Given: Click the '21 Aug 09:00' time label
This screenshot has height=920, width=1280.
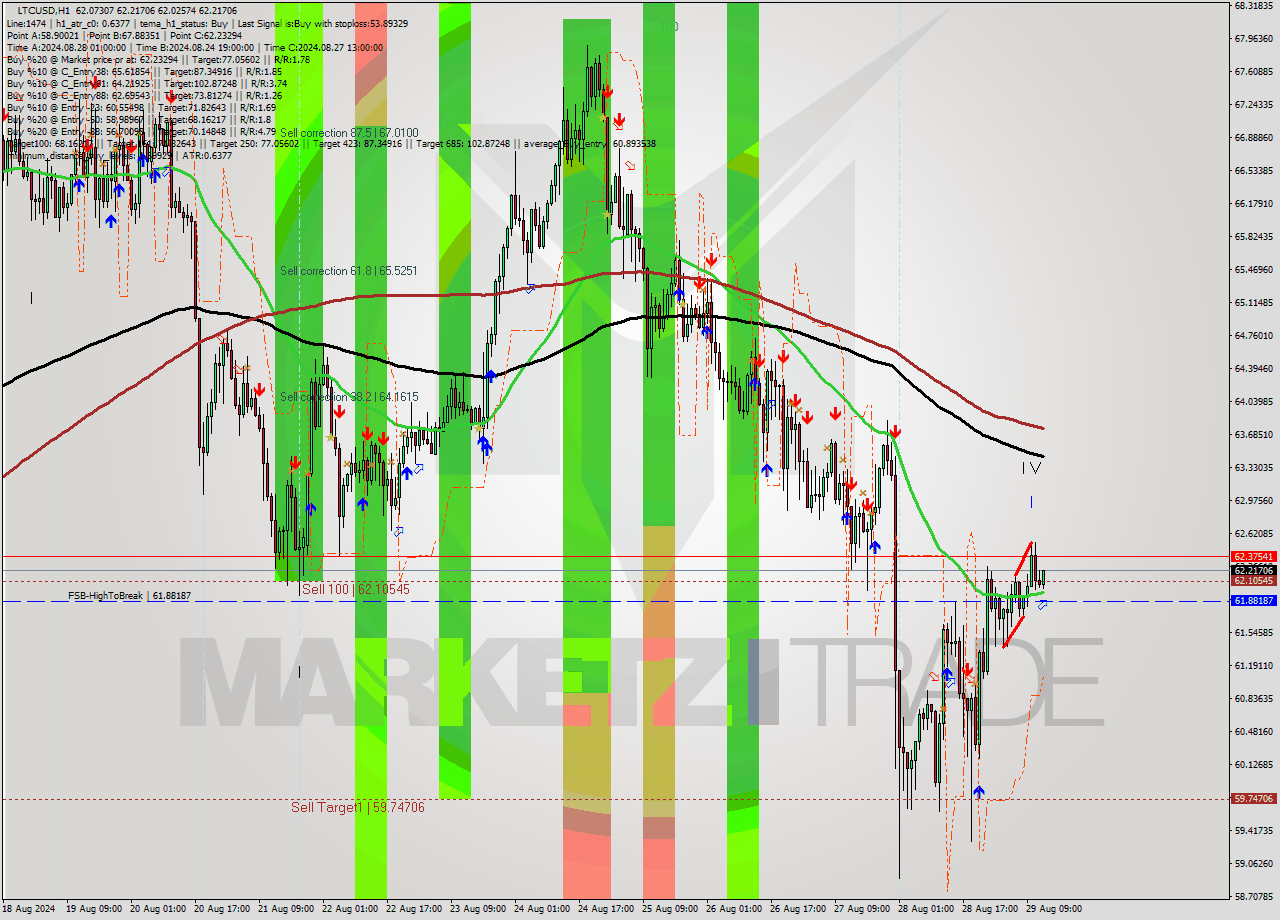Looking at the screenshot, I should pyautogui.click(x=286, y=909).
